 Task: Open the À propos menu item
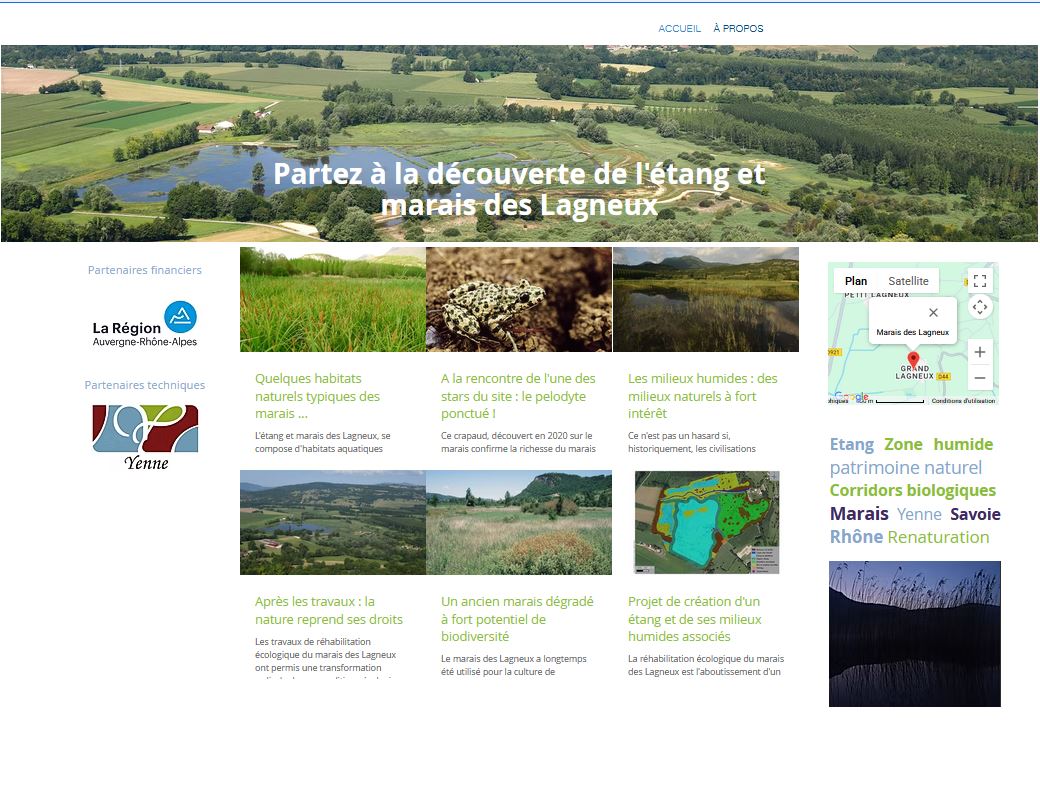(738, 29)
